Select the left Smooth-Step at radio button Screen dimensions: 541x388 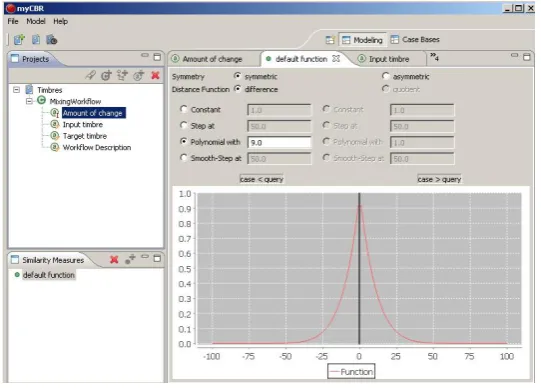(x=184, y=158)
